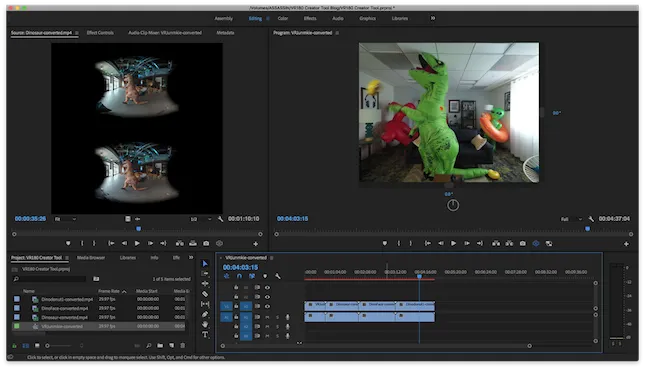This screenshot has height=369, width=645.
Task: Click New Item icon in Project panel
Action: pos(172,346)
